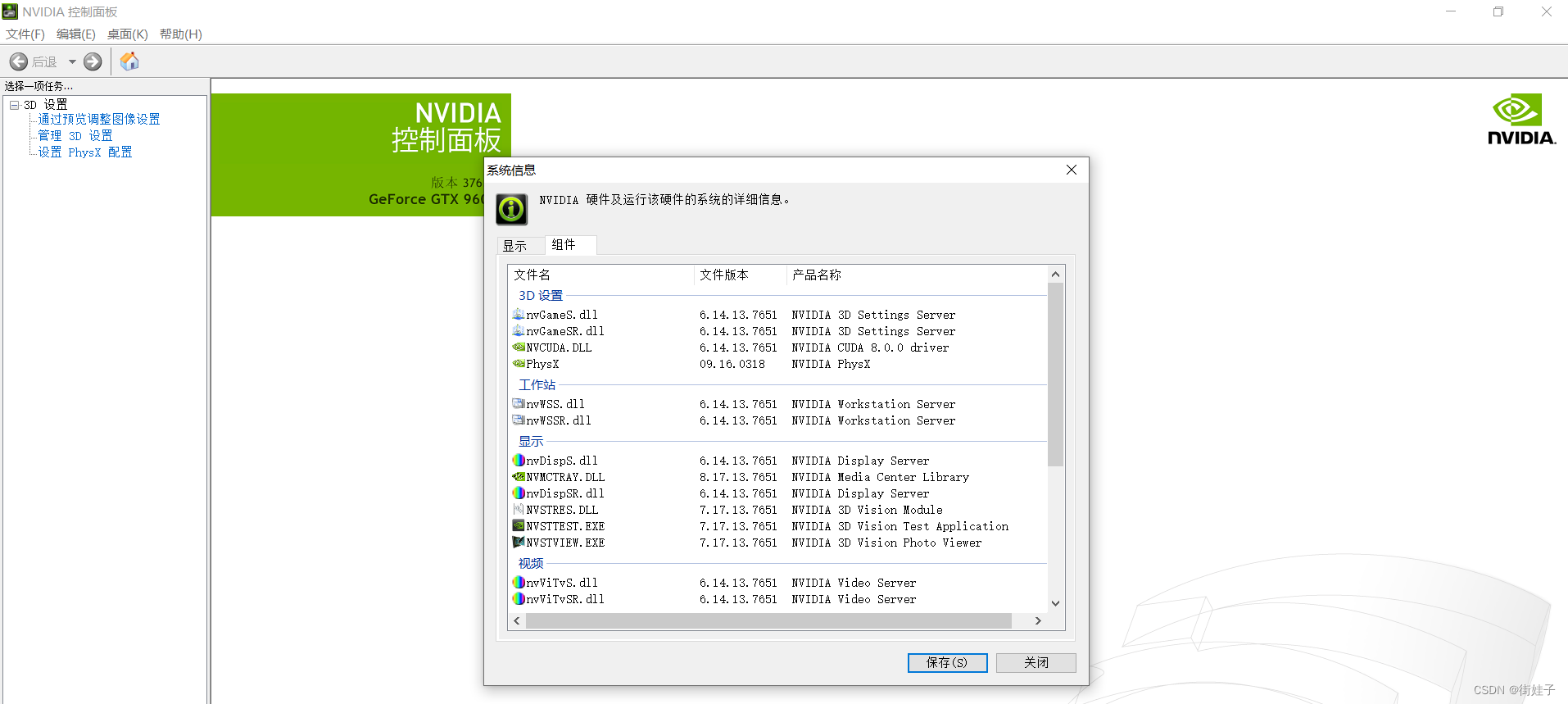1568x704 pixels.
Task: Open the back history dropdown arrow
Action: tap(72, 61)
